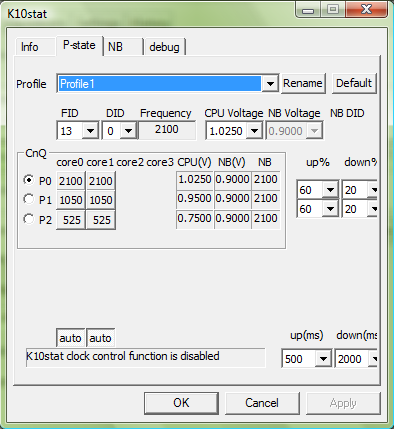Open the second down% dropdown showing 20
This screenshot has width=394, height=429.
[x=359, y=209]
